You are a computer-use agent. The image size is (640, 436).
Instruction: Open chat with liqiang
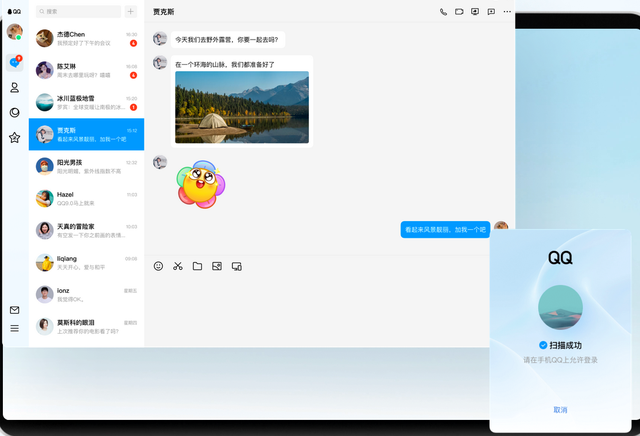pos(87,262)
